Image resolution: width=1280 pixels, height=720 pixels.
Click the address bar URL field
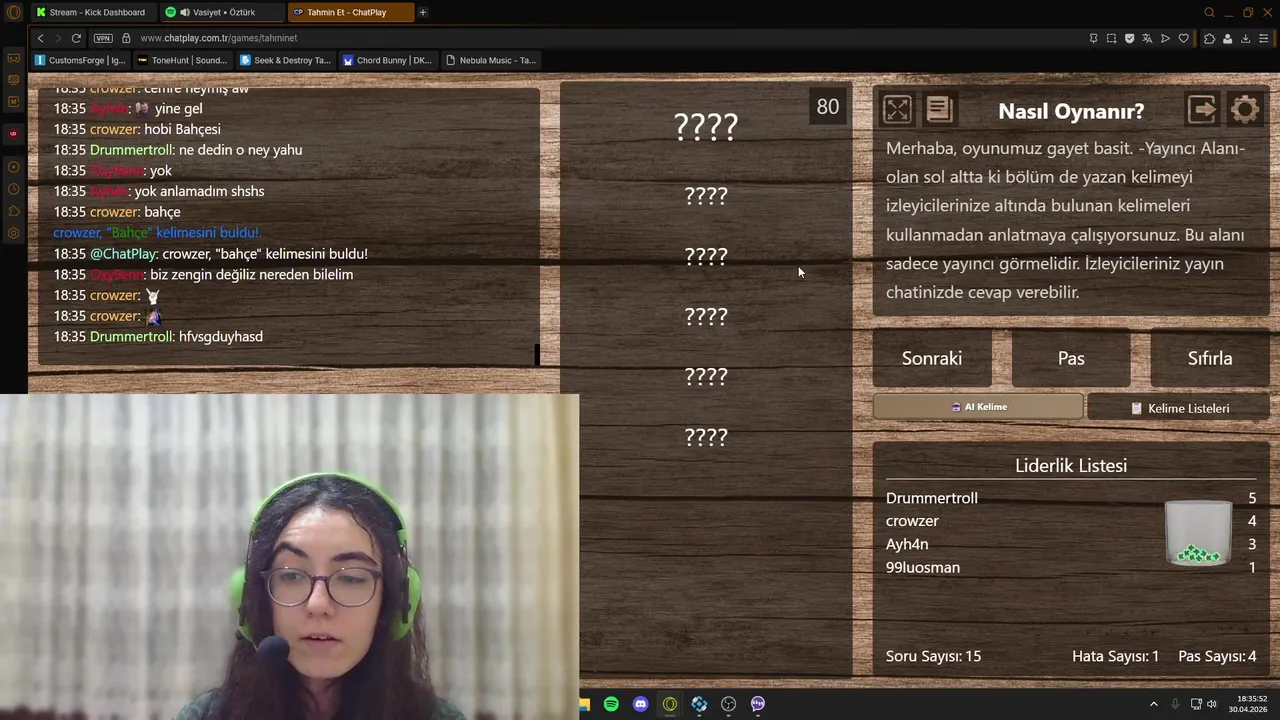(x=600, y=38)
